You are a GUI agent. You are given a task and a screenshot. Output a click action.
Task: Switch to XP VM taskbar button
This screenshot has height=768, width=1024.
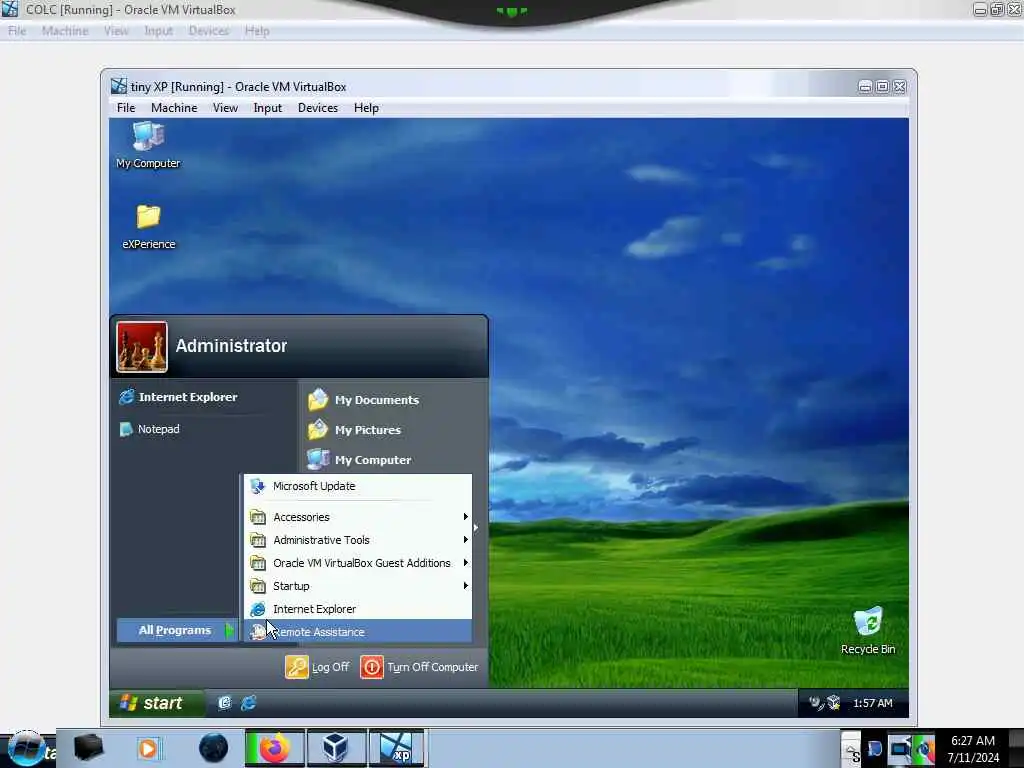click(397, 748)
